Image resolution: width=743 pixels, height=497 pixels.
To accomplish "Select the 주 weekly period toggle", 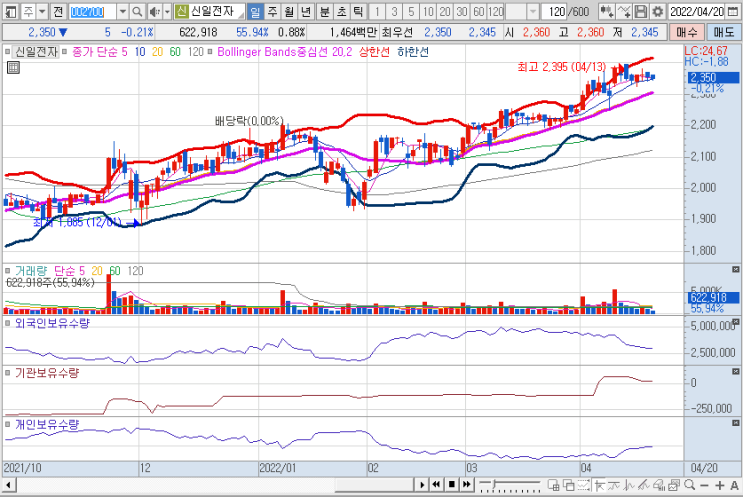I will [272, 11].
